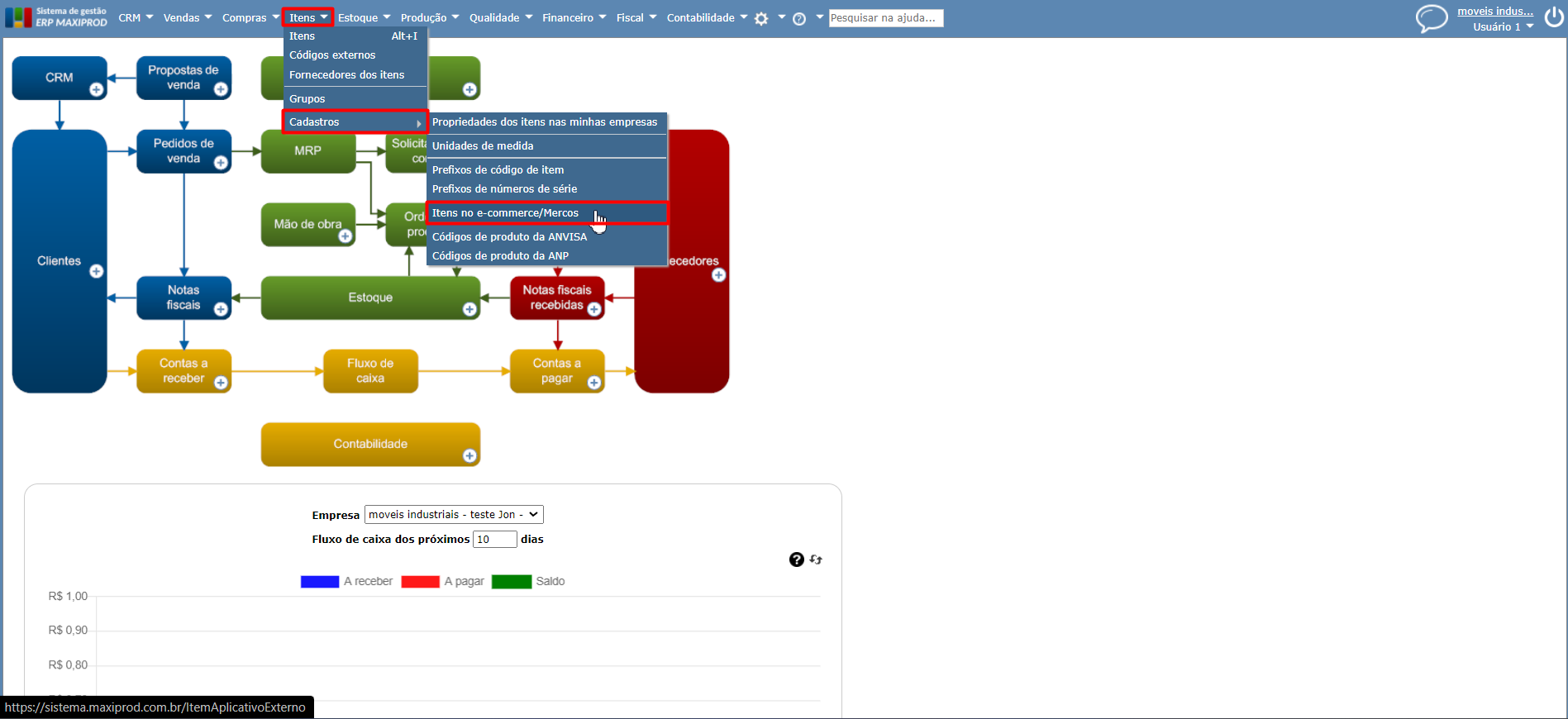Image resolution: width=1568 pixels, height=719 pixels.
Task: Click plus icon on Contas a receber
Action: (x=221, y=383)
